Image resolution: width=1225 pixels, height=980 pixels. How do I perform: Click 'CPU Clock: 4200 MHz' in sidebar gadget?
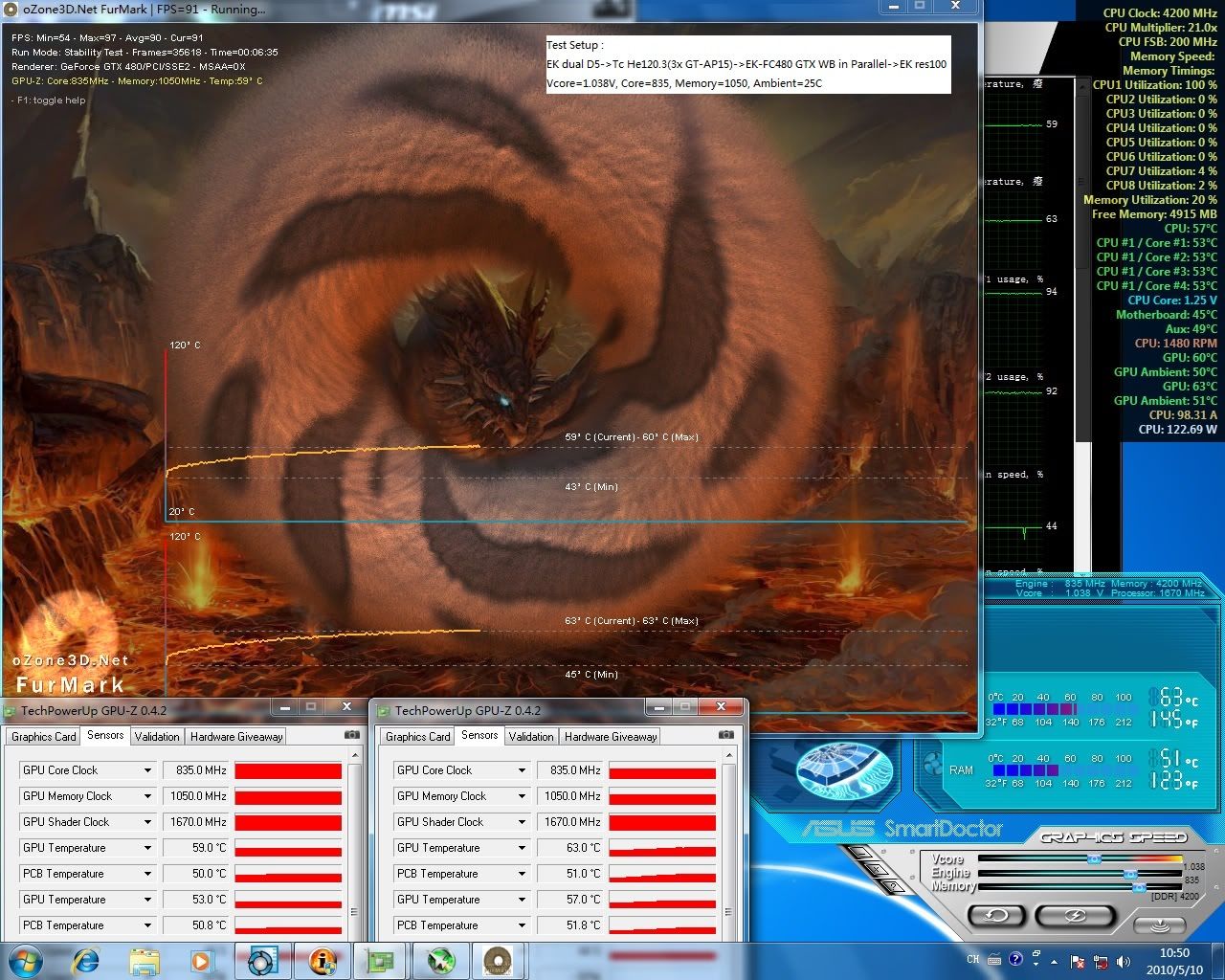(1160, 13)
